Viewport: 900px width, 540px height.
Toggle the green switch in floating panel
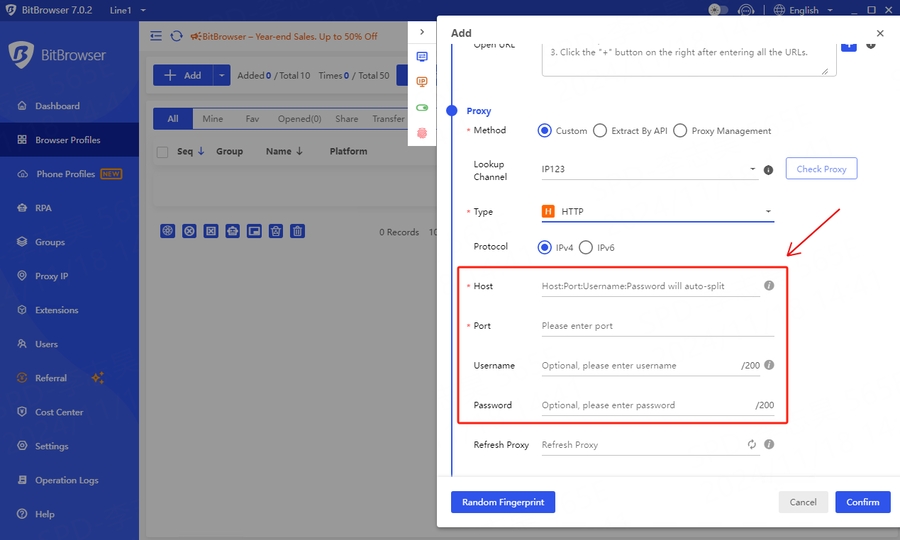click(422, 108)
